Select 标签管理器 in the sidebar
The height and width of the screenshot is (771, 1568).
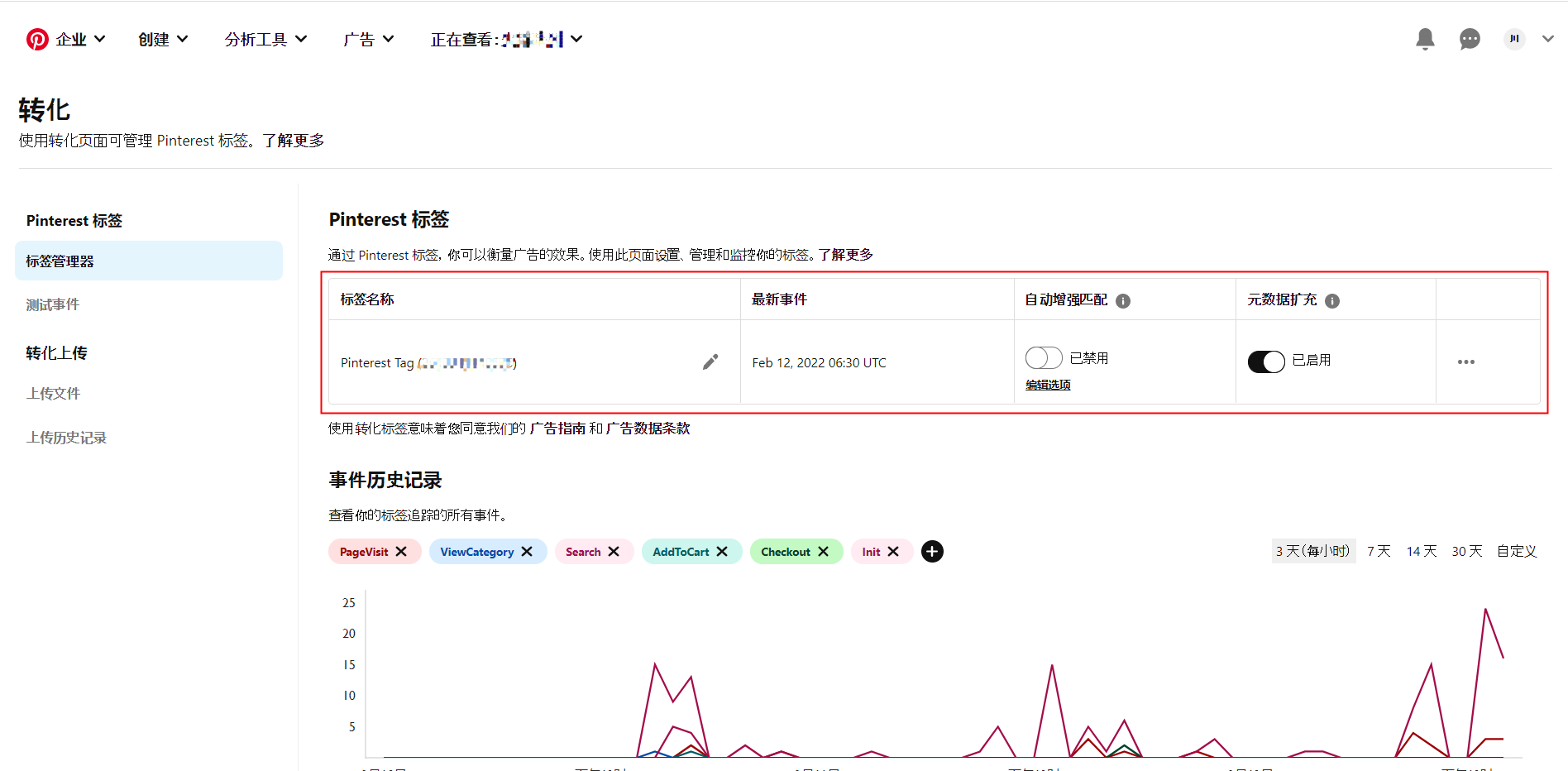click(149, 261)
